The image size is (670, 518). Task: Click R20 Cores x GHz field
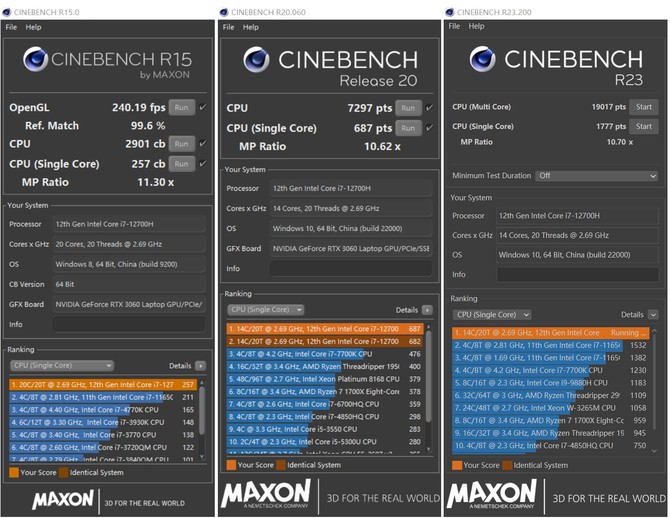point(350,209)
